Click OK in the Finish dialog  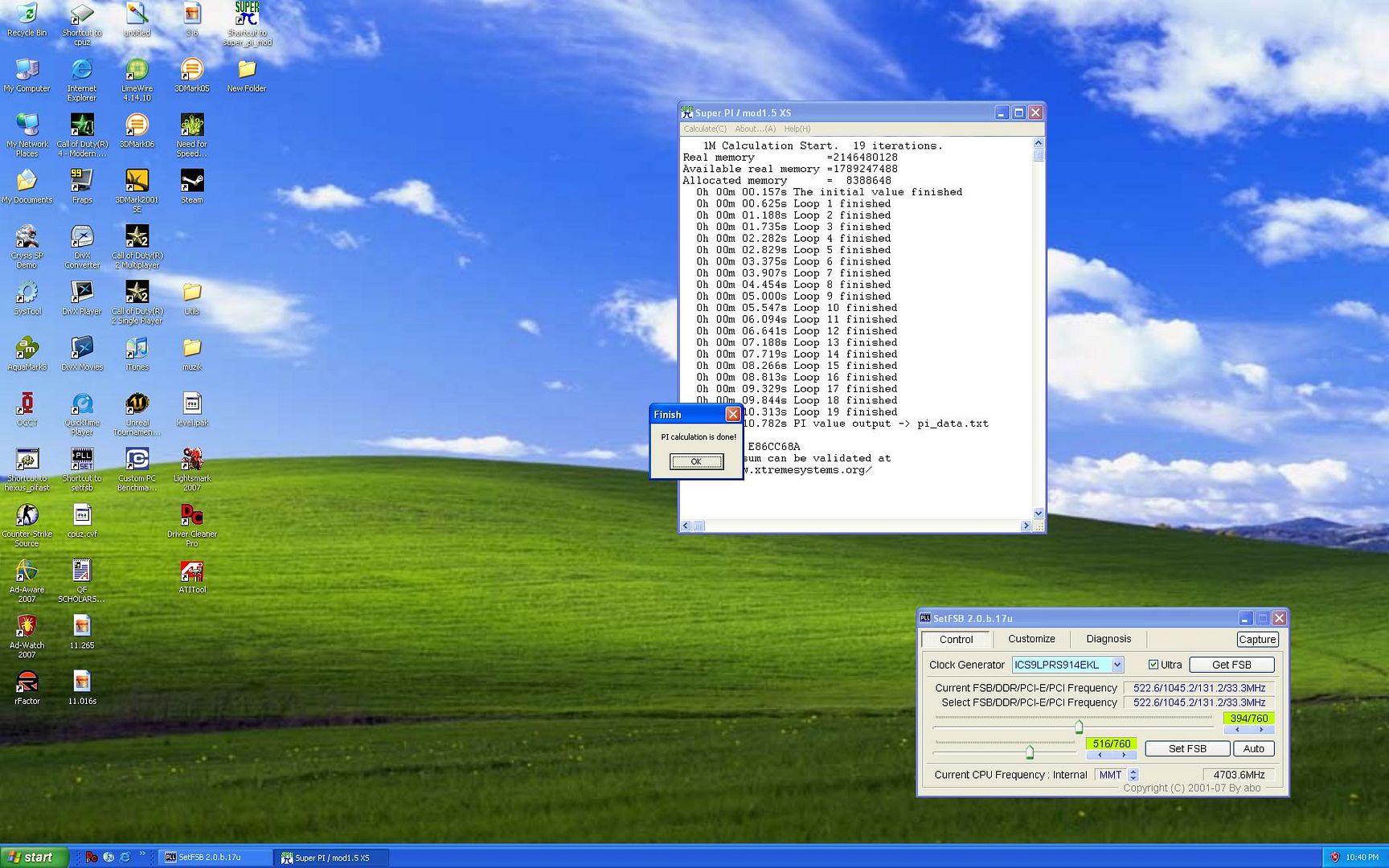696,461
